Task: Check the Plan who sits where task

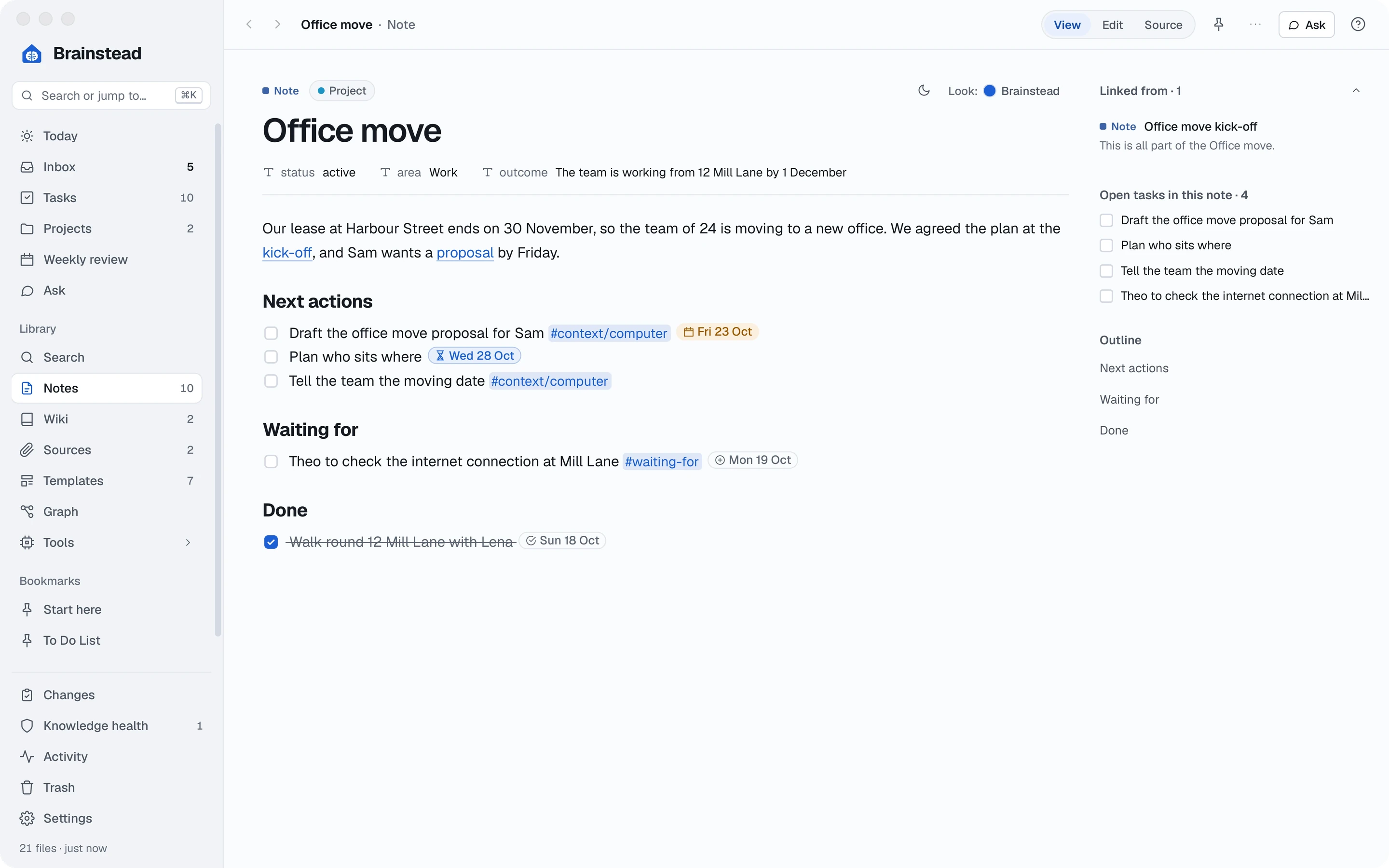Action: click(271, 357)
